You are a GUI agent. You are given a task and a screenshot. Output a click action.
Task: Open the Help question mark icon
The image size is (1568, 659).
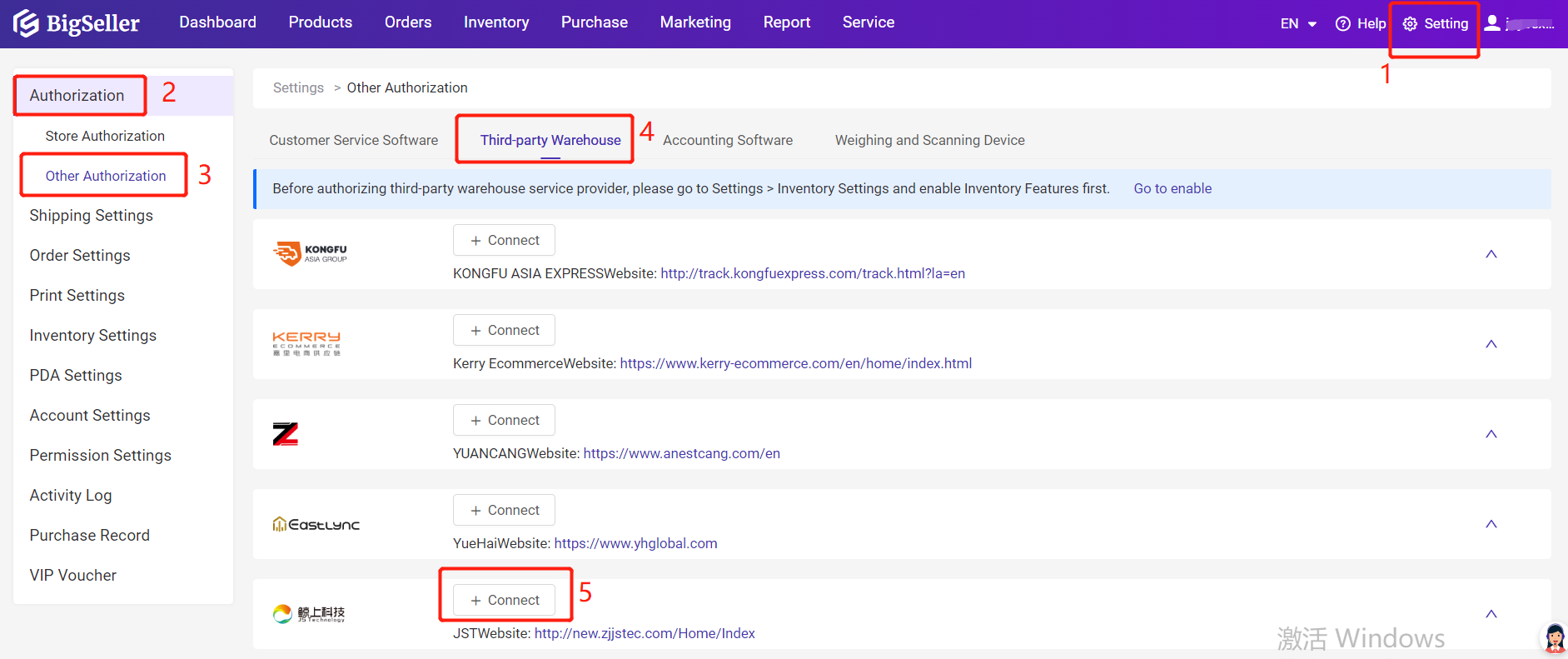coord(1342,24)
